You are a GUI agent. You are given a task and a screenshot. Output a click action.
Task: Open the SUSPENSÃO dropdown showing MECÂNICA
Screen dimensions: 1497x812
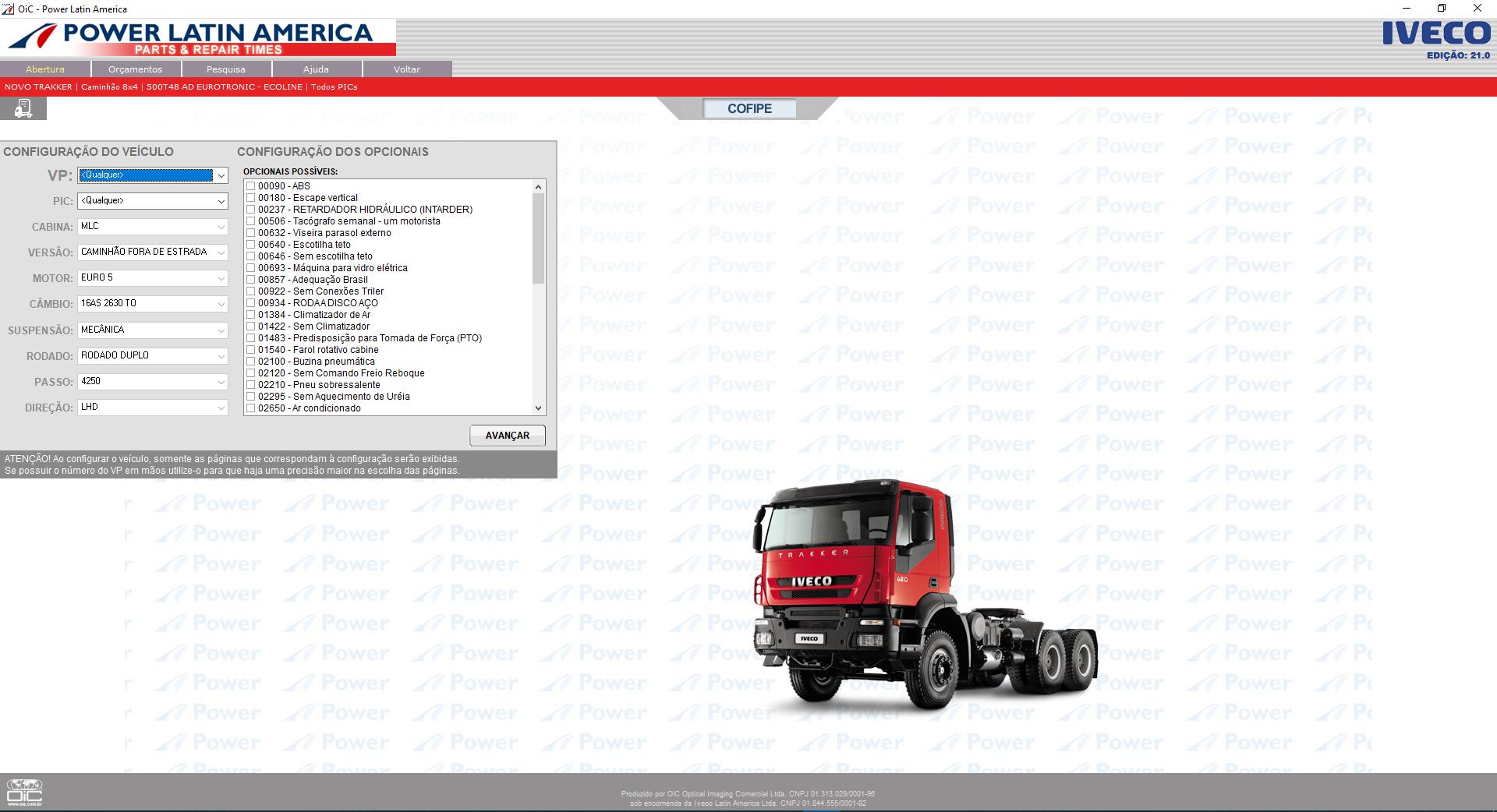(153, 330)
